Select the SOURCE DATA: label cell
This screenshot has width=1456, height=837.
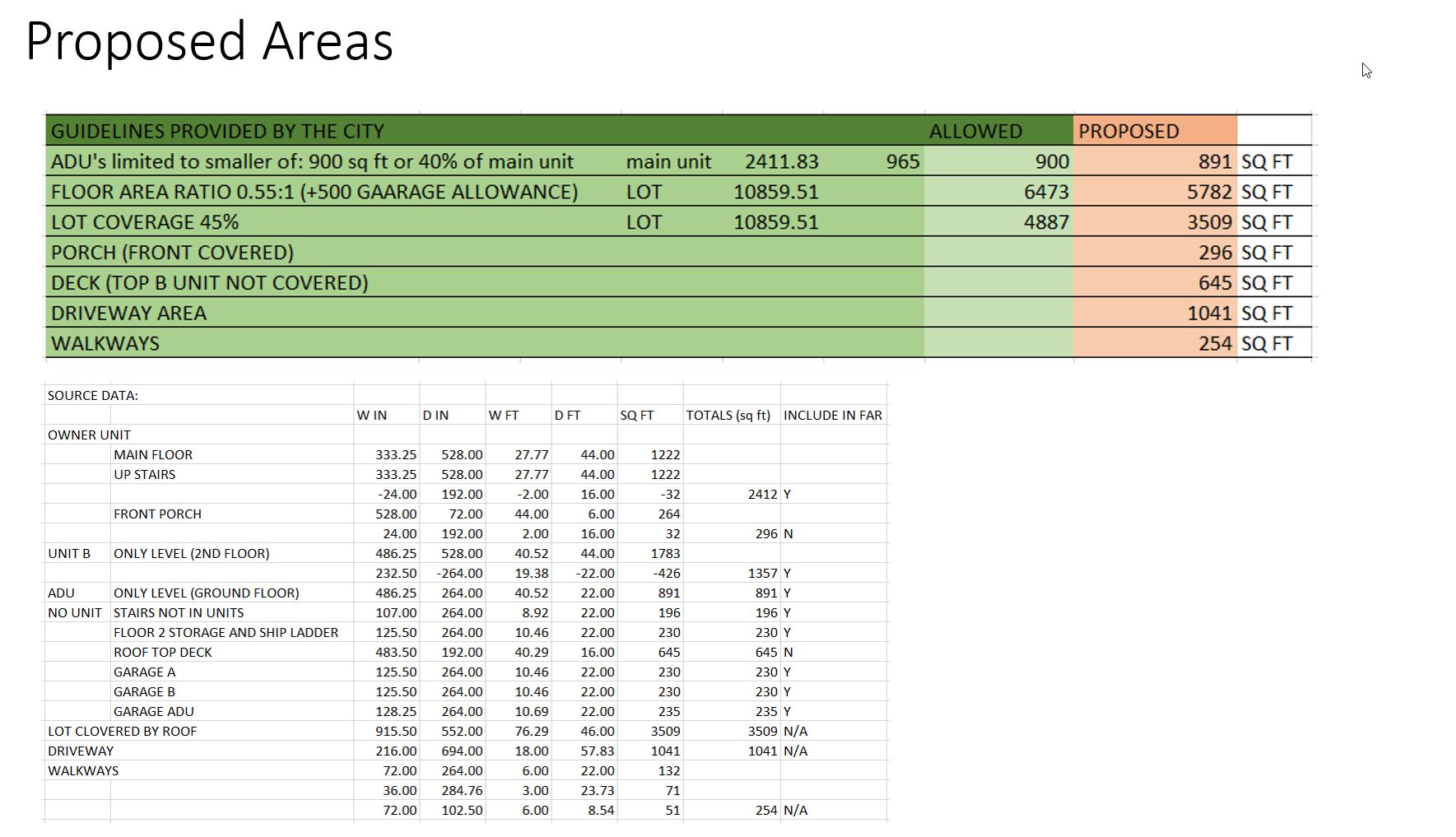(93, 395)
